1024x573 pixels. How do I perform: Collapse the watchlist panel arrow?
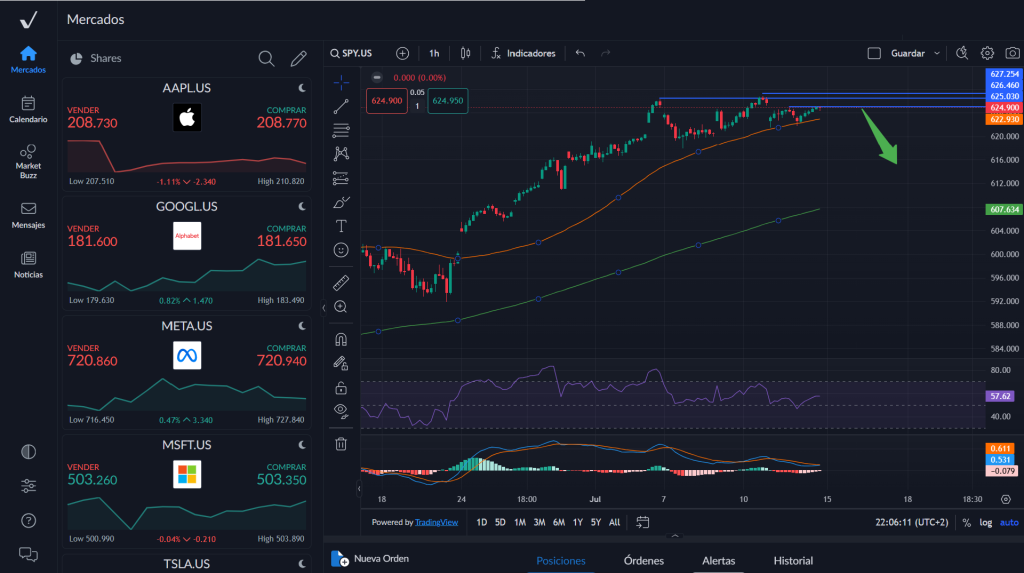pos(323,308)
